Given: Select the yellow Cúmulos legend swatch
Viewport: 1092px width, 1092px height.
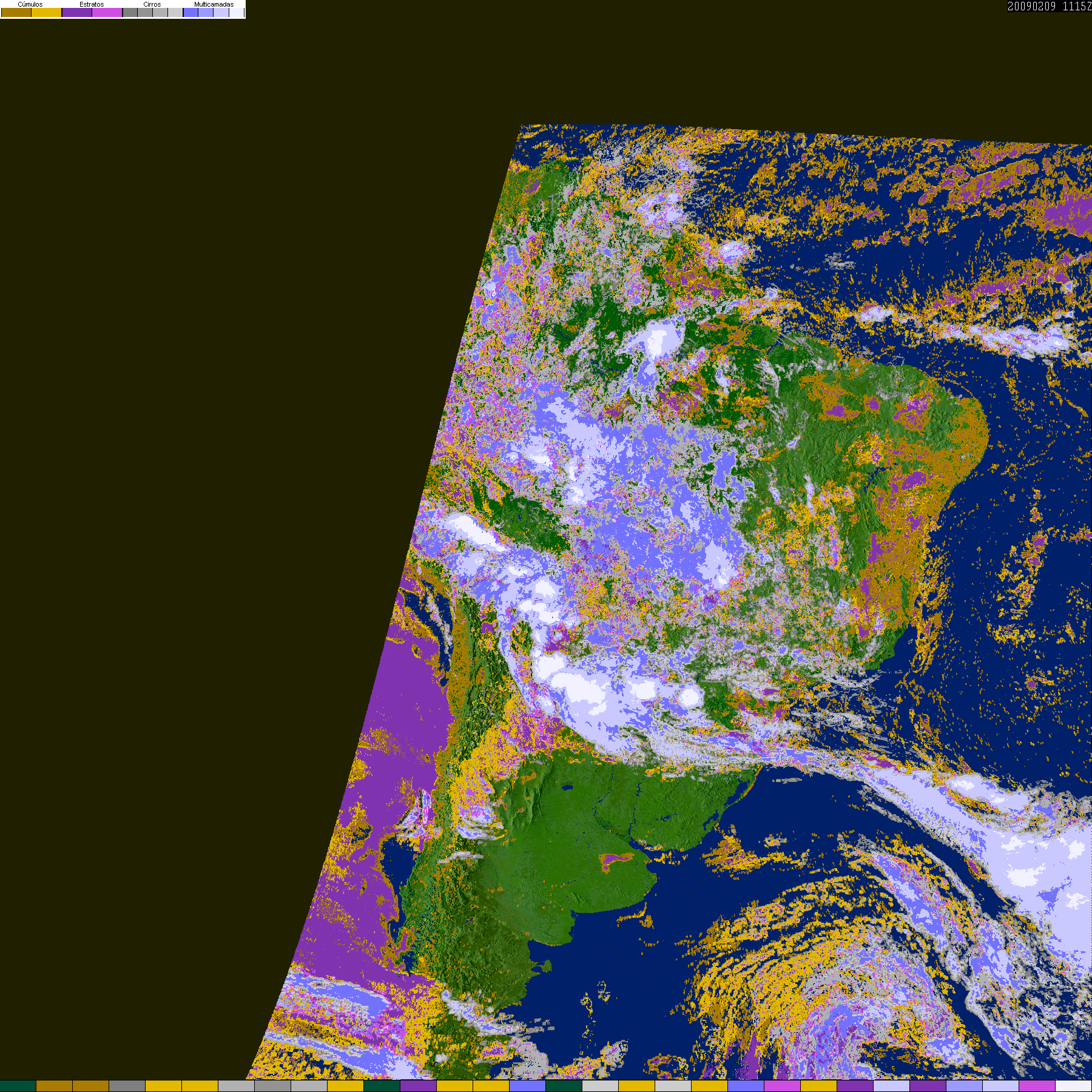Looking at the screenshot, I should click(x=47, y=13).
